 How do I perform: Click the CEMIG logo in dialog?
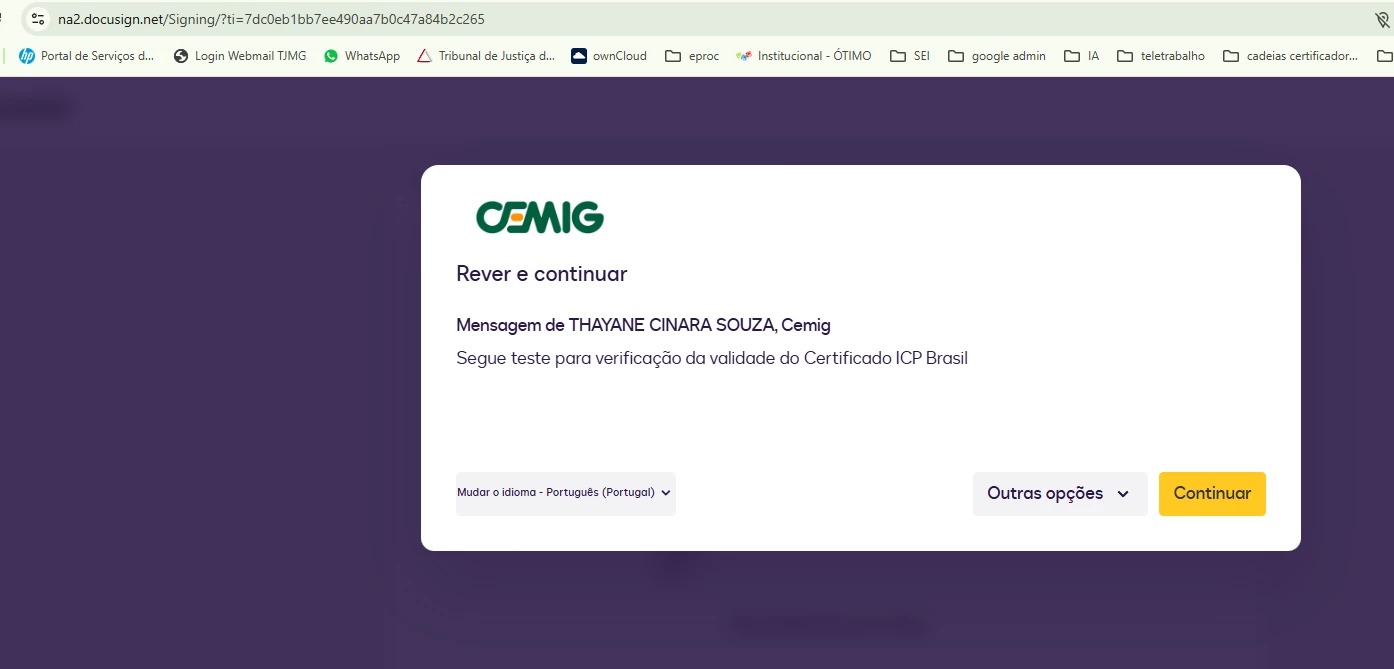540,217
